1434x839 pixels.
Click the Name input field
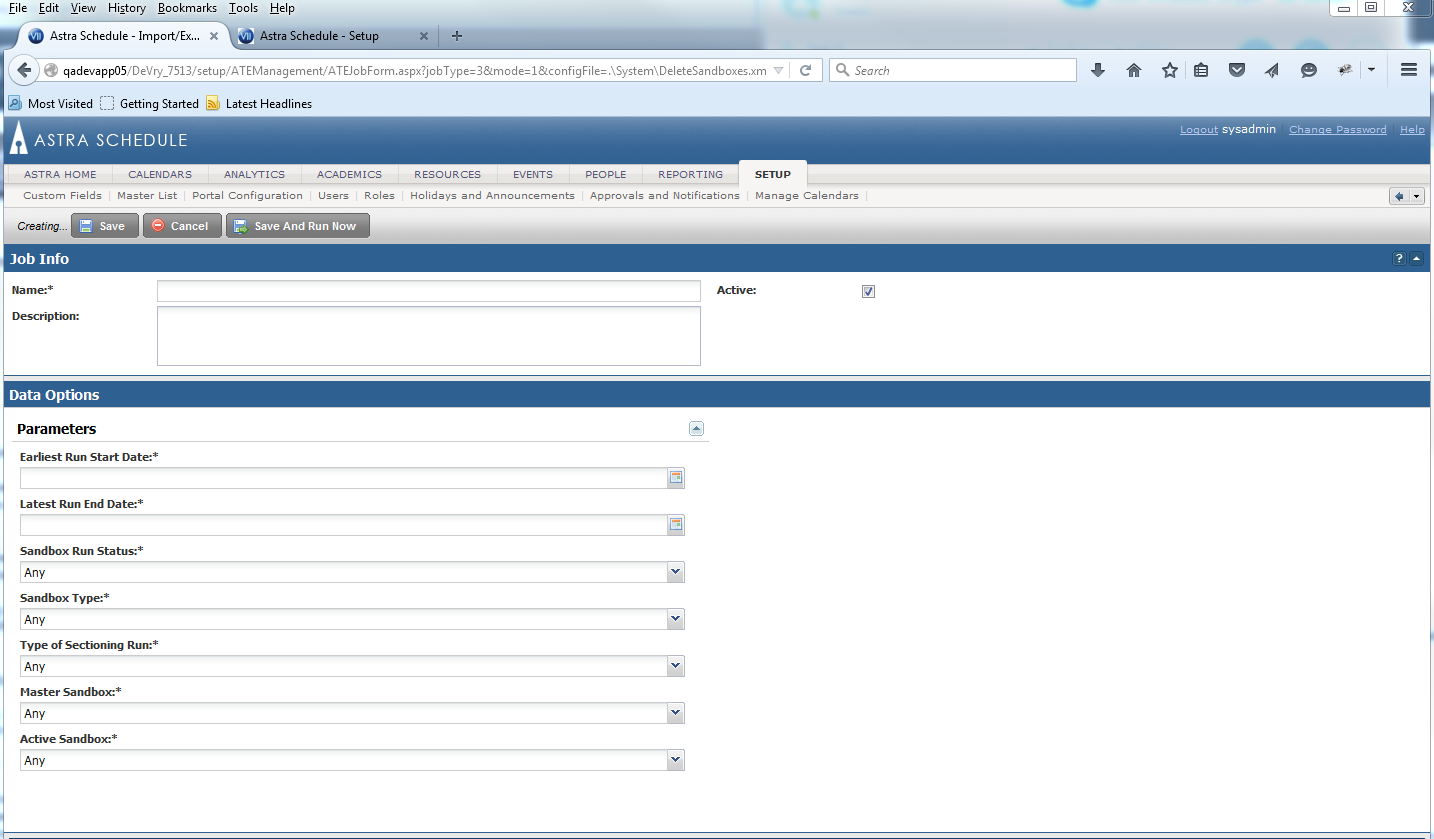(x=429, y=291)
